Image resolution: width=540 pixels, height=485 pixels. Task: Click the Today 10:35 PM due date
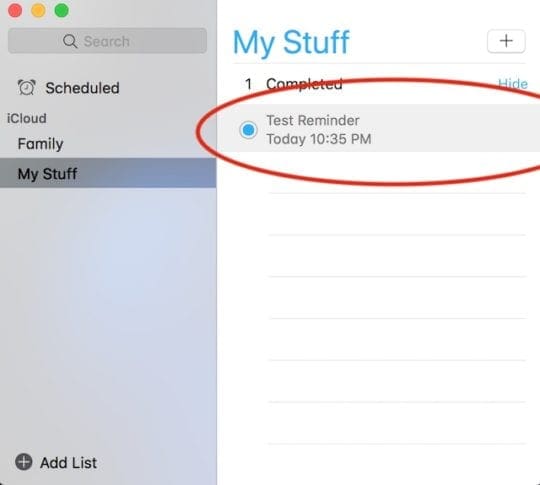click(x=319, y=139)
